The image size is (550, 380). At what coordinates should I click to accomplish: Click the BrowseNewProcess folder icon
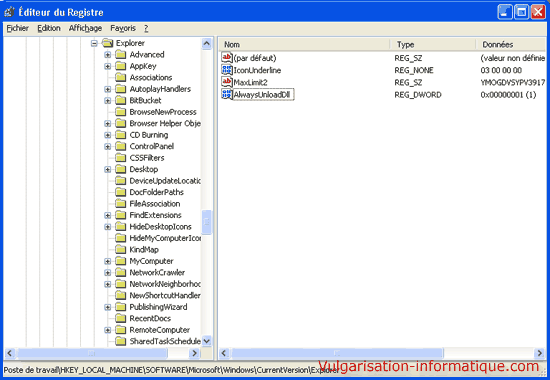coord(121,112)
